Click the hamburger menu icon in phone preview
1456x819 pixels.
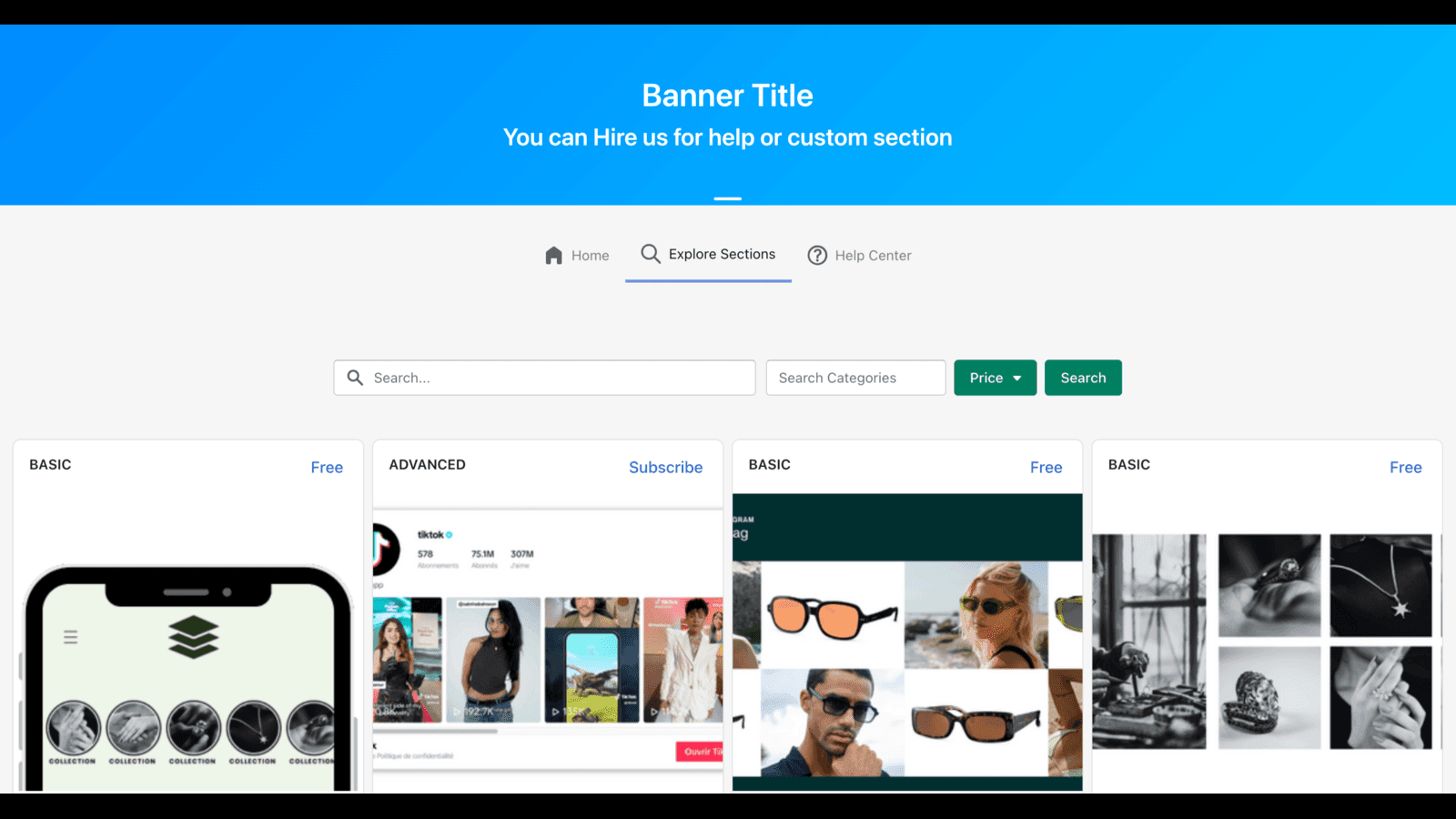point(70,637)
